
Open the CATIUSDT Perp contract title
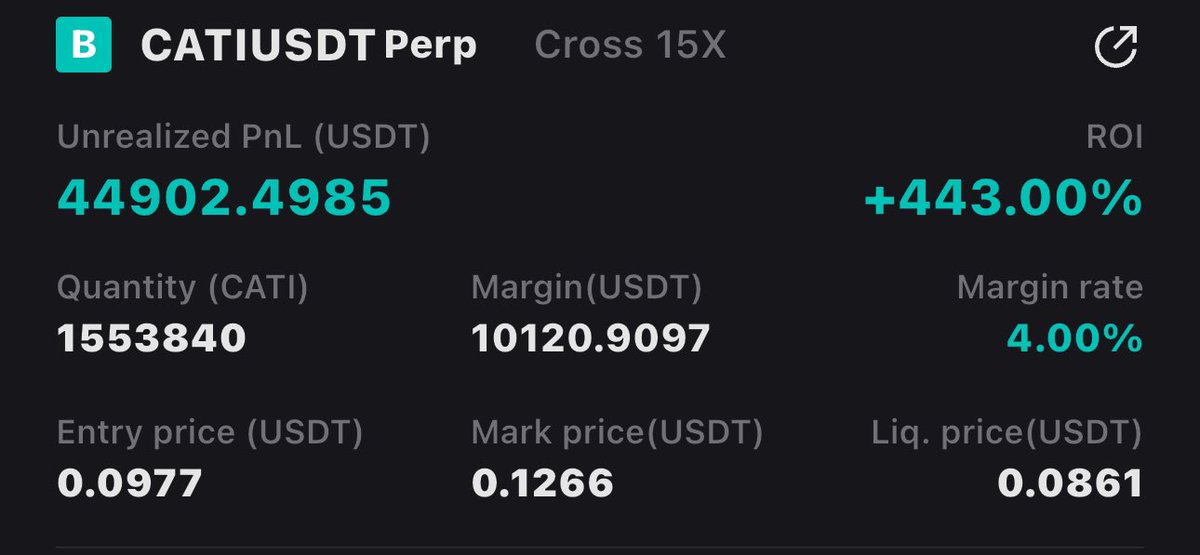pos(309,46)
